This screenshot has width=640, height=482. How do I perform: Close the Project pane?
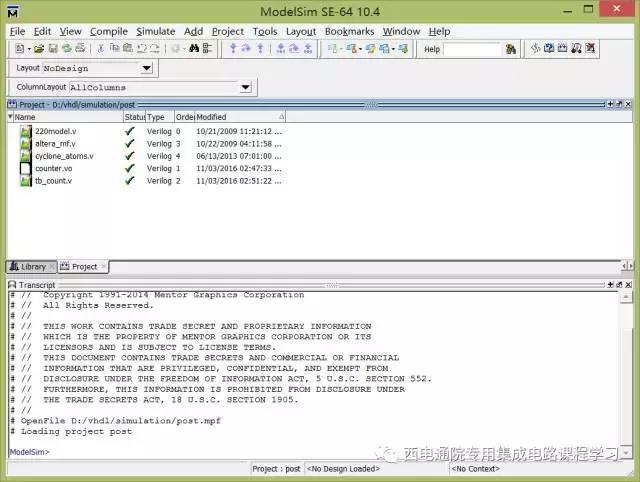tap(628, 104)
